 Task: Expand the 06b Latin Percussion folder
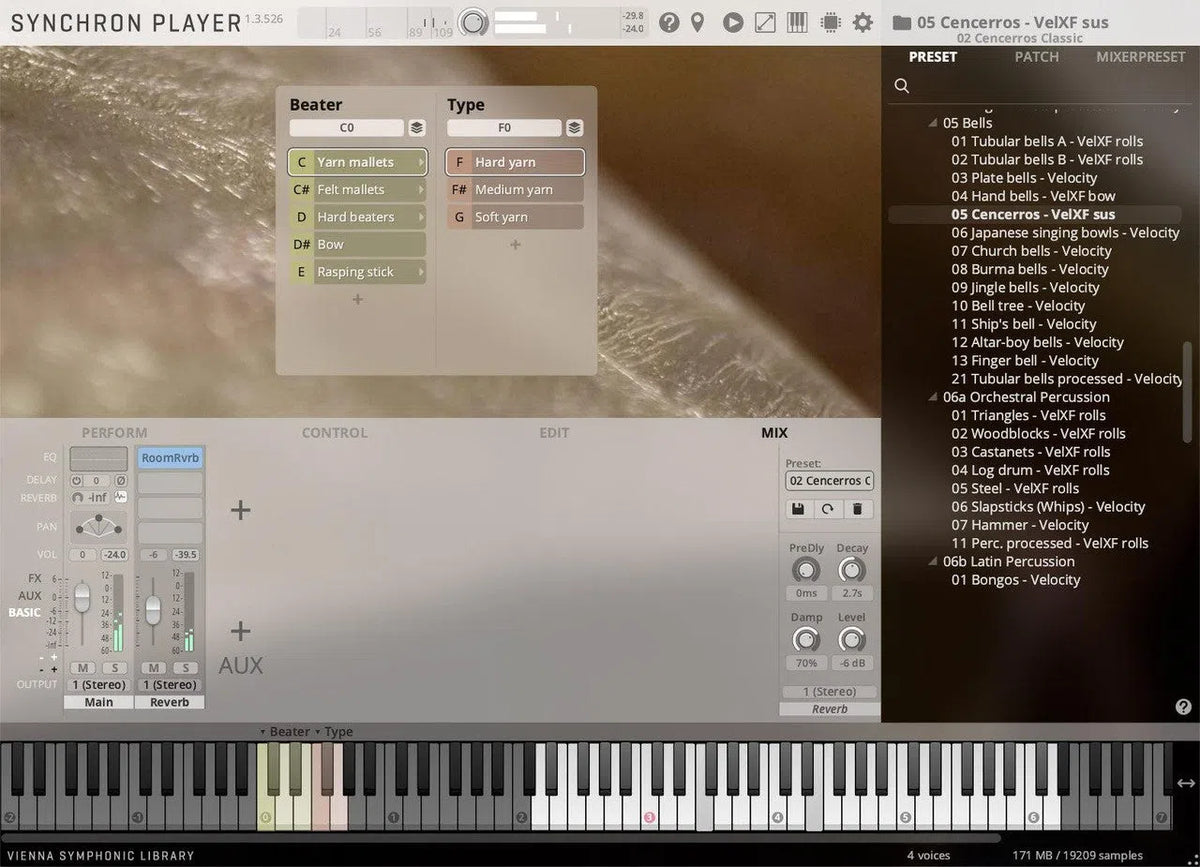[932, 561]
